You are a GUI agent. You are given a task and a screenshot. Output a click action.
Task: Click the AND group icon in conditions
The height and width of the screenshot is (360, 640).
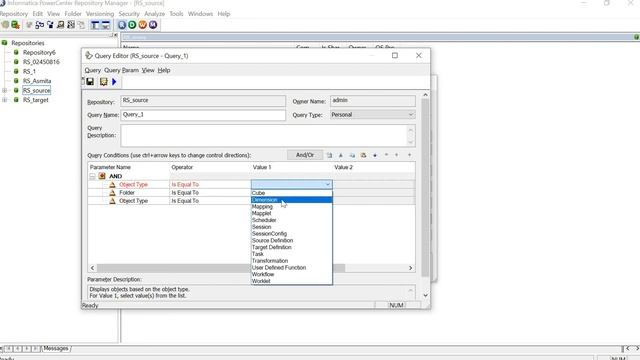coord(102,176)
